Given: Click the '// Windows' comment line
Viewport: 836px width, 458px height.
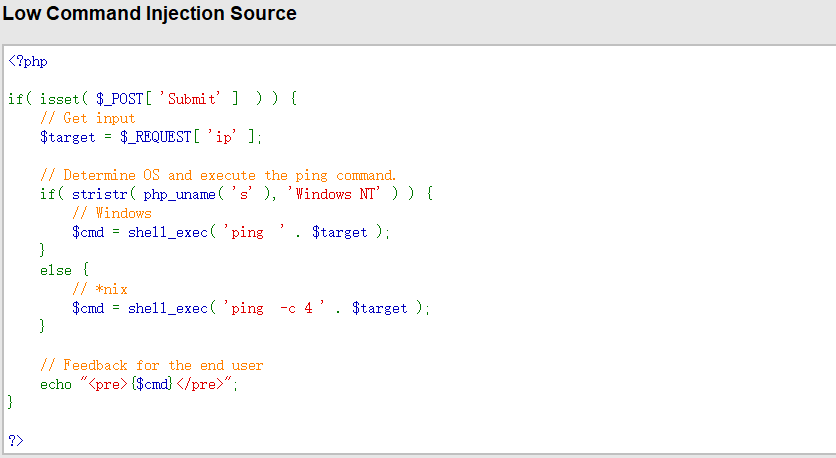Looking at the screenshot, I should [x=111, y=213].
